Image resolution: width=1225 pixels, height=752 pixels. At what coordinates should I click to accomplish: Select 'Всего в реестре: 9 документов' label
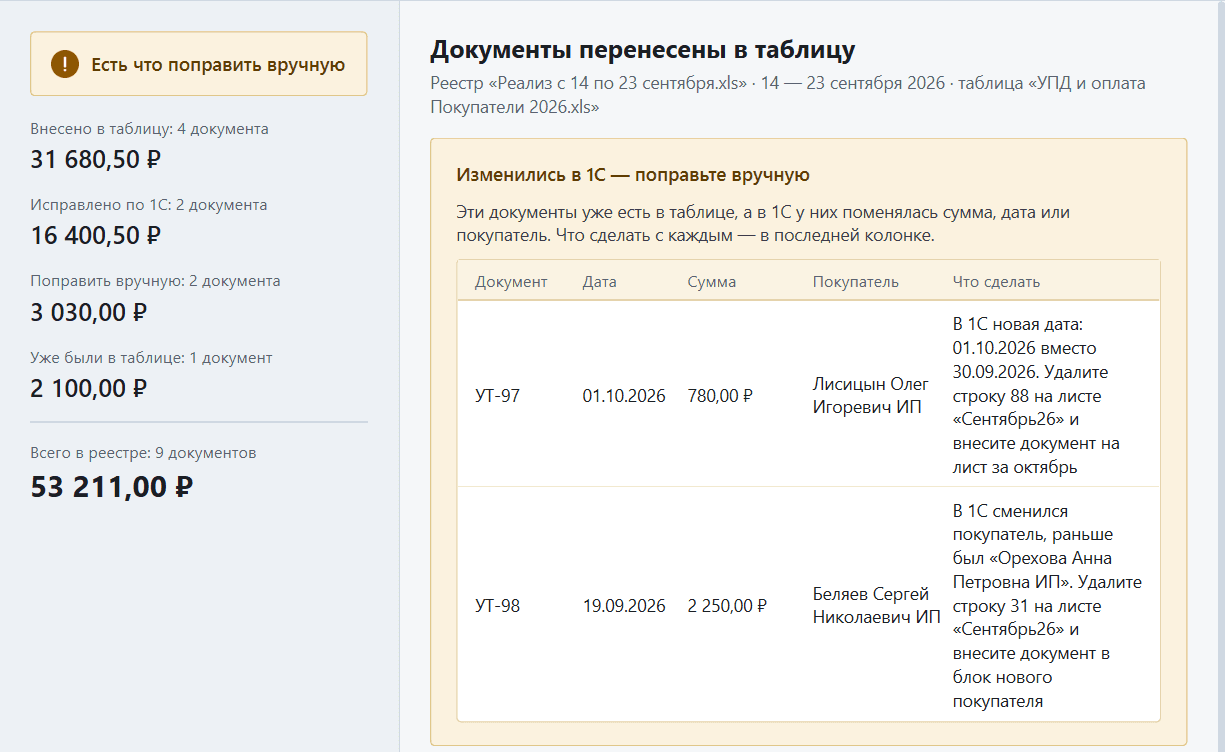pos(143,453)
